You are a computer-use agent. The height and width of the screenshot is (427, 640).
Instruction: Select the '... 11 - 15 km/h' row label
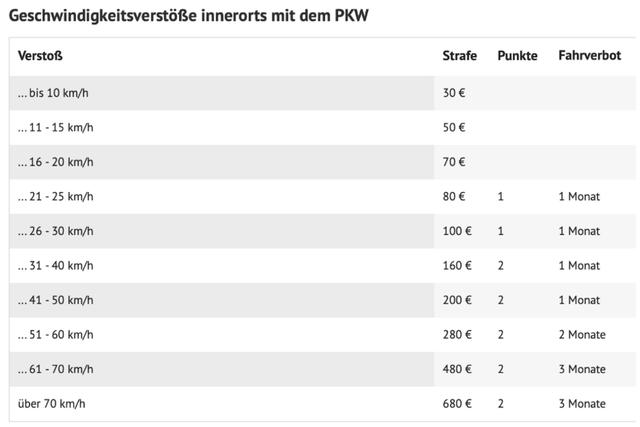(56, 127)
